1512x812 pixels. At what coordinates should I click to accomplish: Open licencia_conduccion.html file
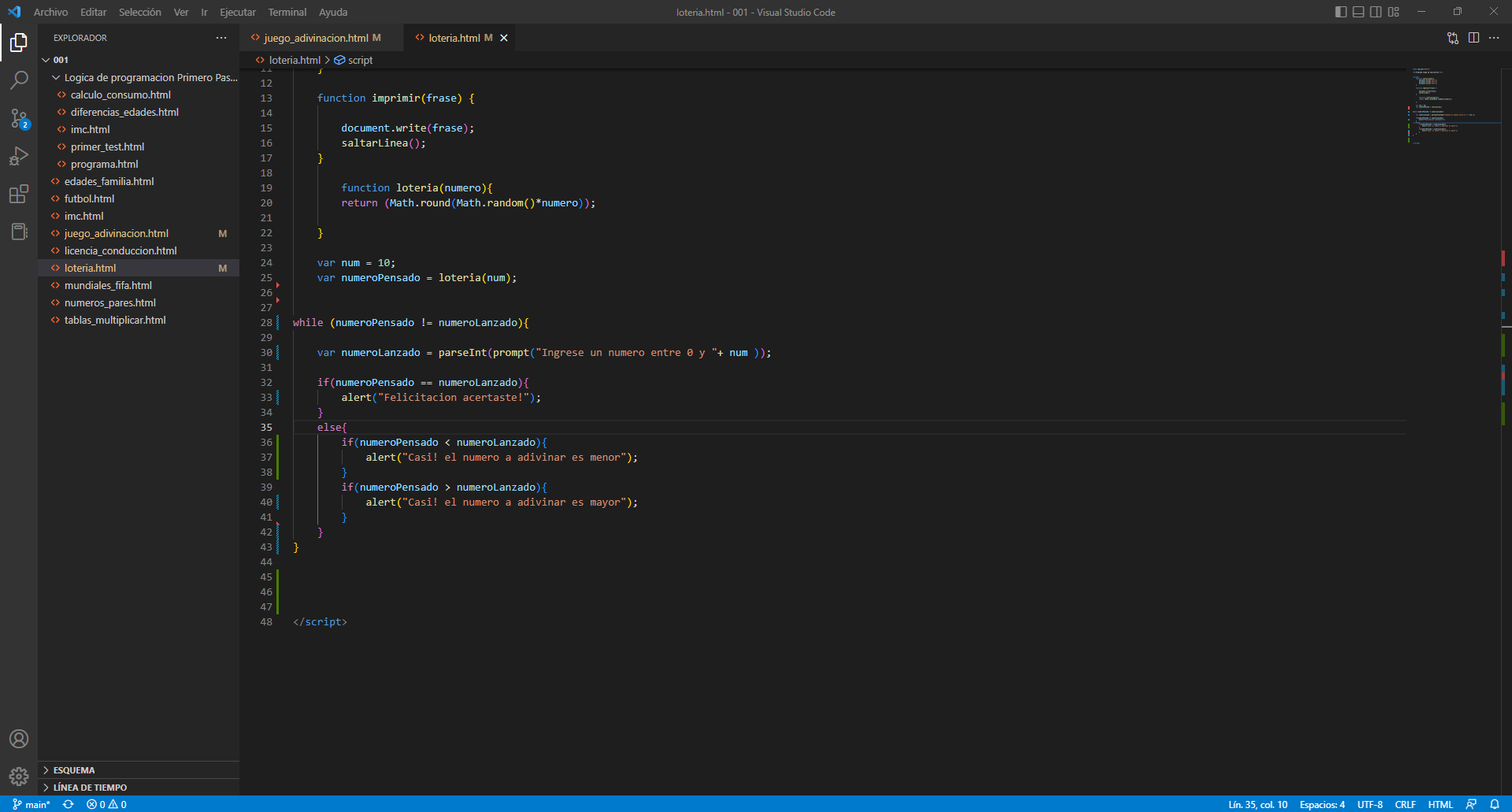pyautogui.click(x=139, y=250)
